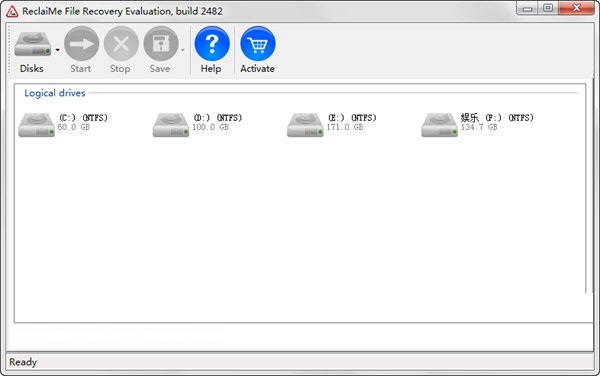Select the D: drive icon

(x=171, y=125)
